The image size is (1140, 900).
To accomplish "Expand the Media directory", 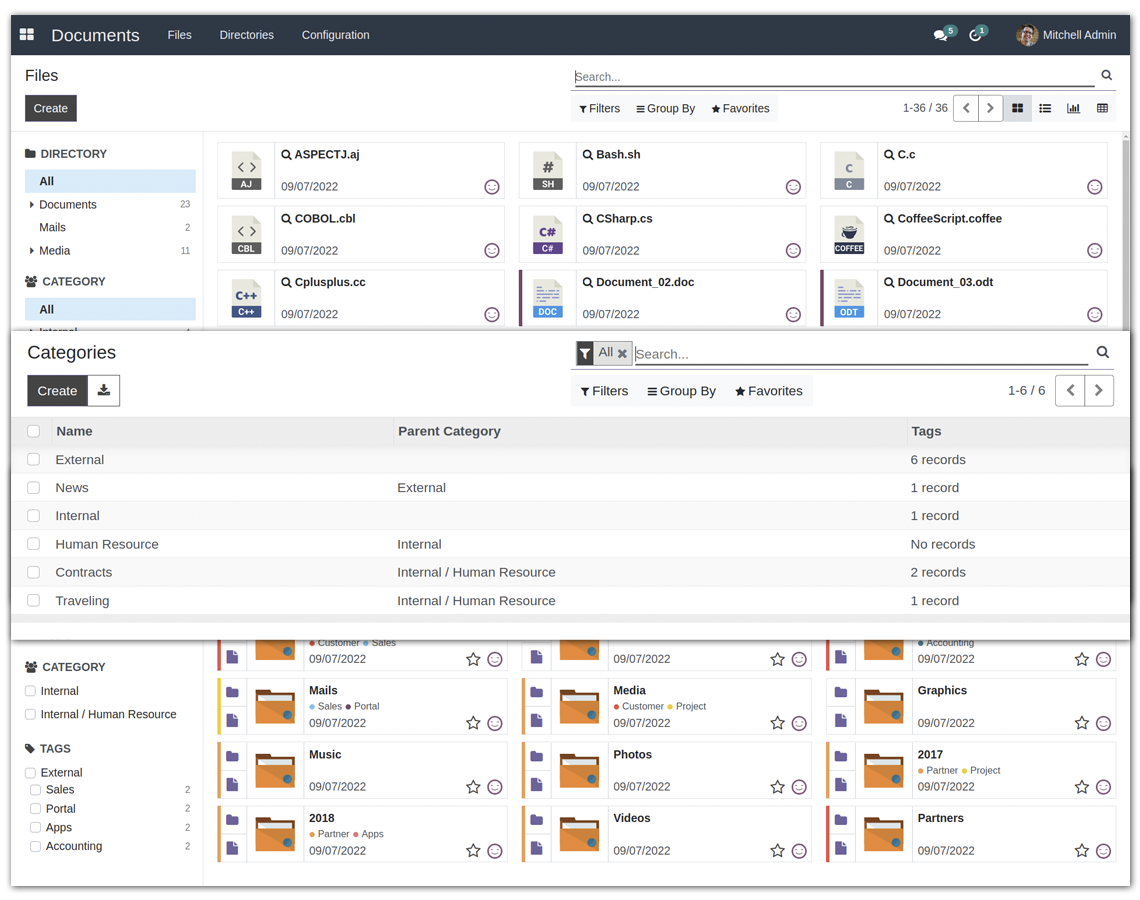I will [x=31, y=251].
